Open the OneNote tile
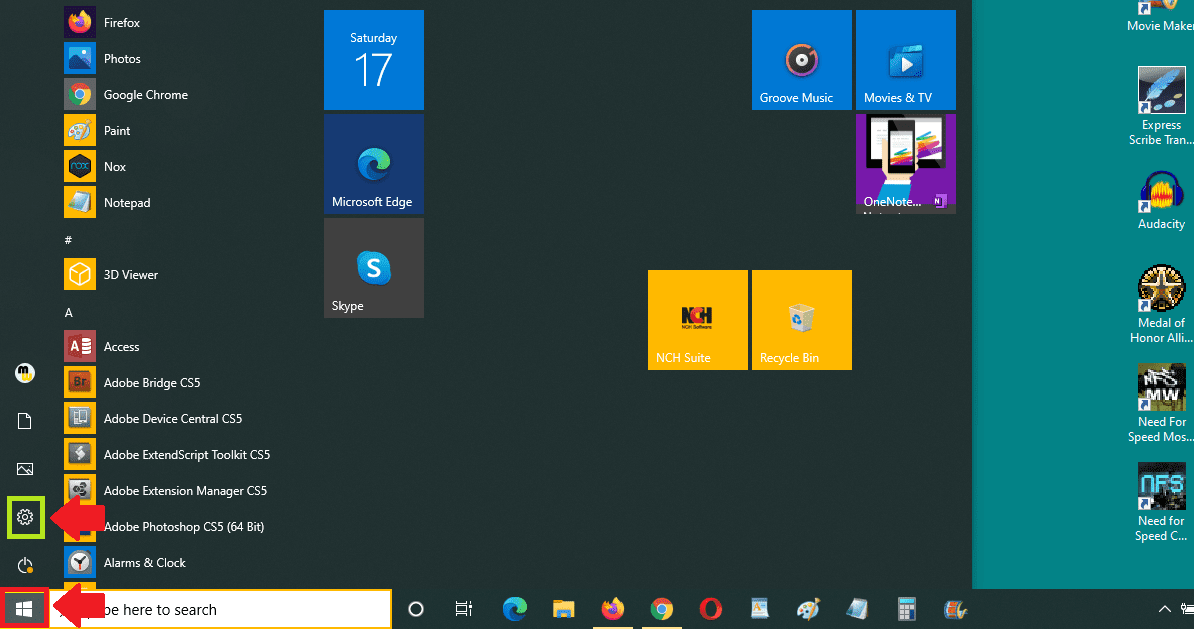 coord(906,164)
